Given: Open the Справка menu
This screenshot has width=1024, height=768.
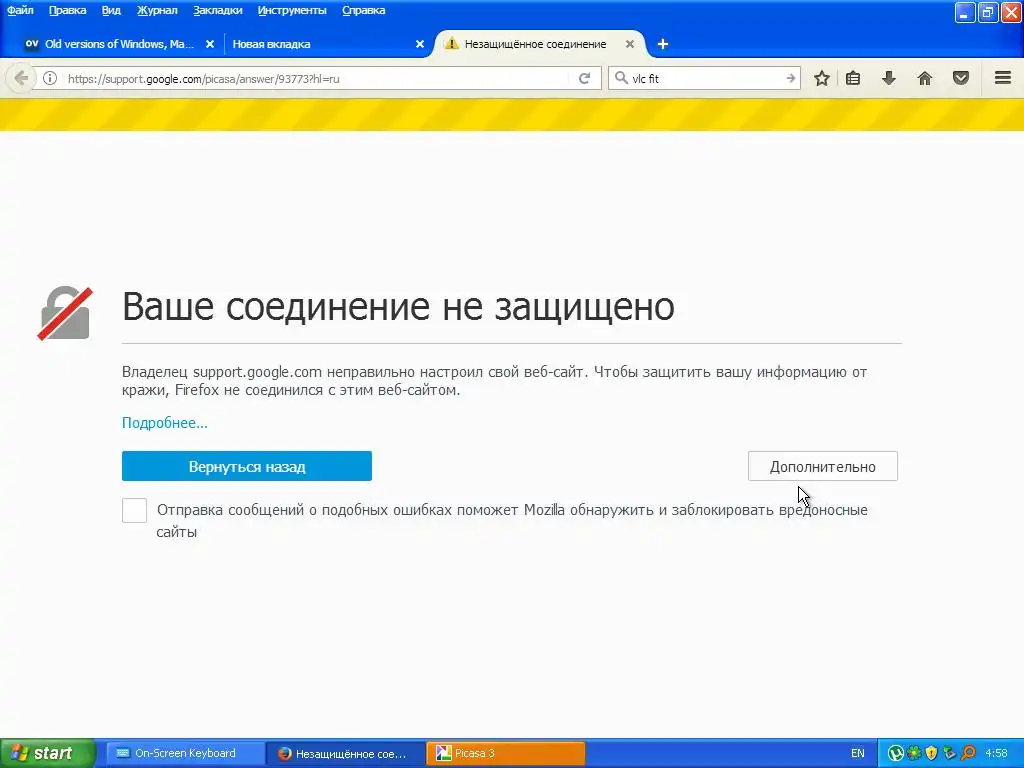Looking at the screenshot, I should click(x=364, y=10).
